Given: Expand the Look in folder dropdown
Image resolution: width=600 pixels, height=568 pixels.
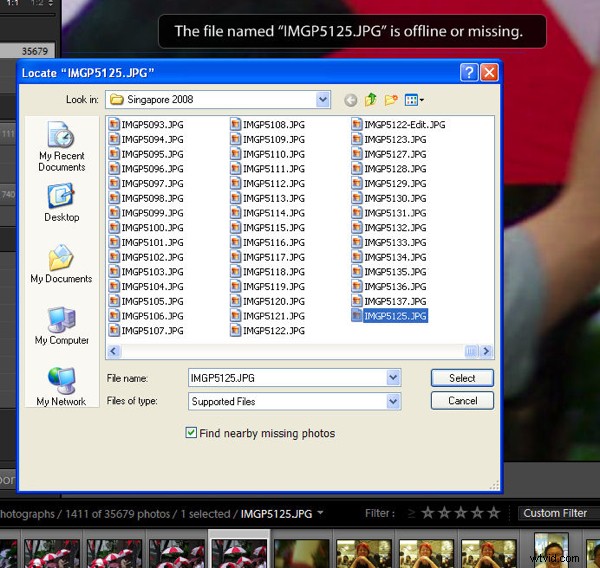Looking at the screenshot, I should (323, 100).
